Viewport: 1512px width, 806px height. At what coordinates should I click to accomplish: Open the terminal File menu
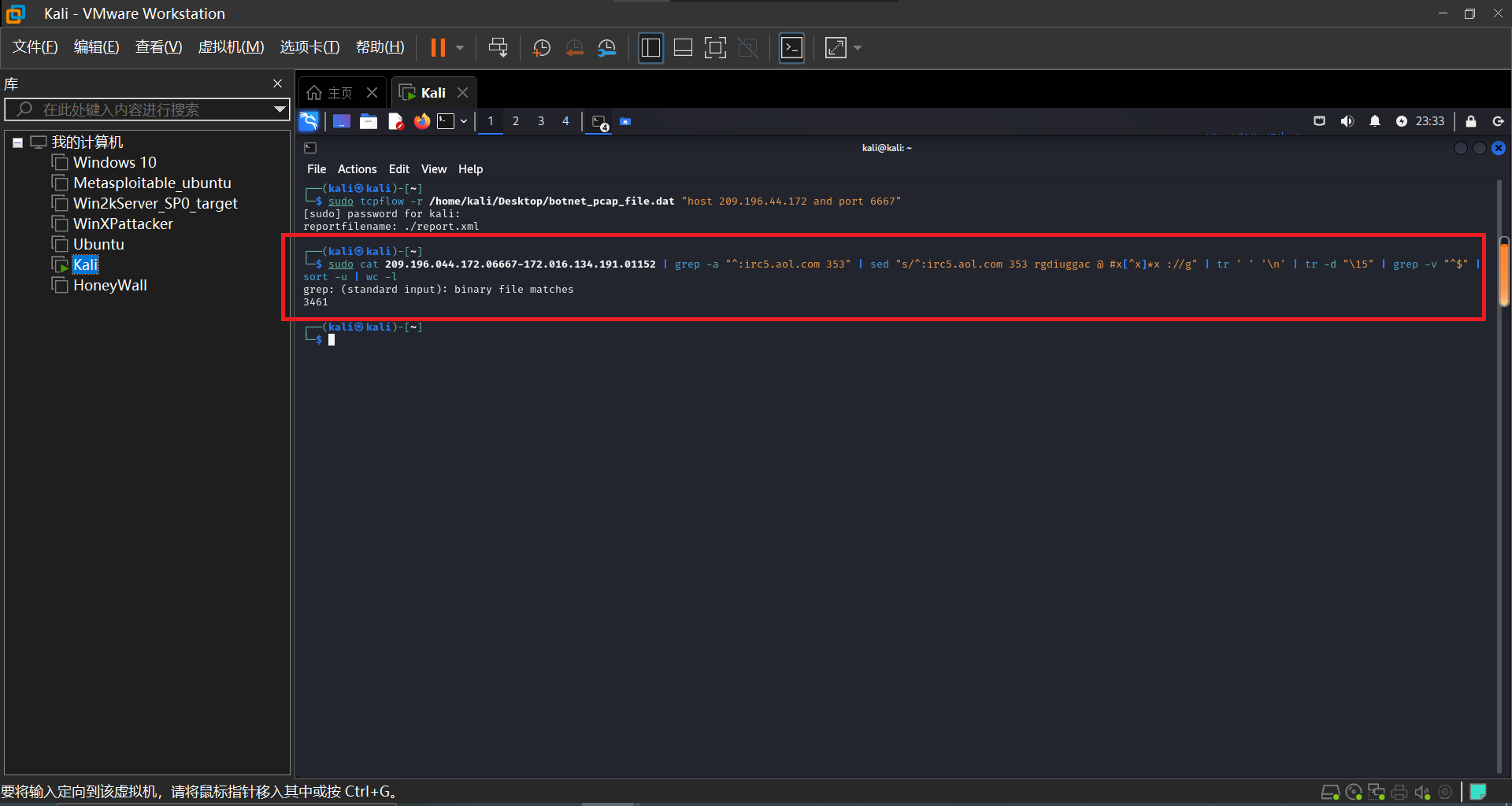click(317, 169)
